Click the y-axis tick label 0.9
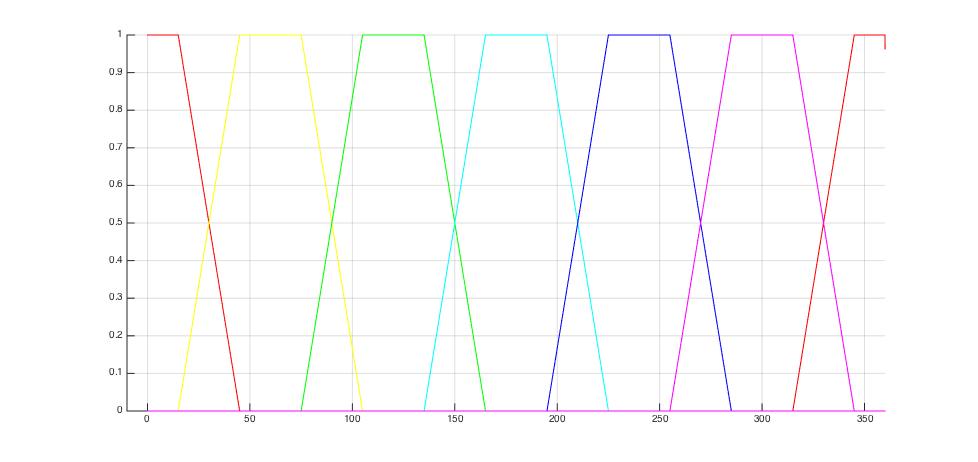This screenshot has width=978, height=462. (115, 72)
